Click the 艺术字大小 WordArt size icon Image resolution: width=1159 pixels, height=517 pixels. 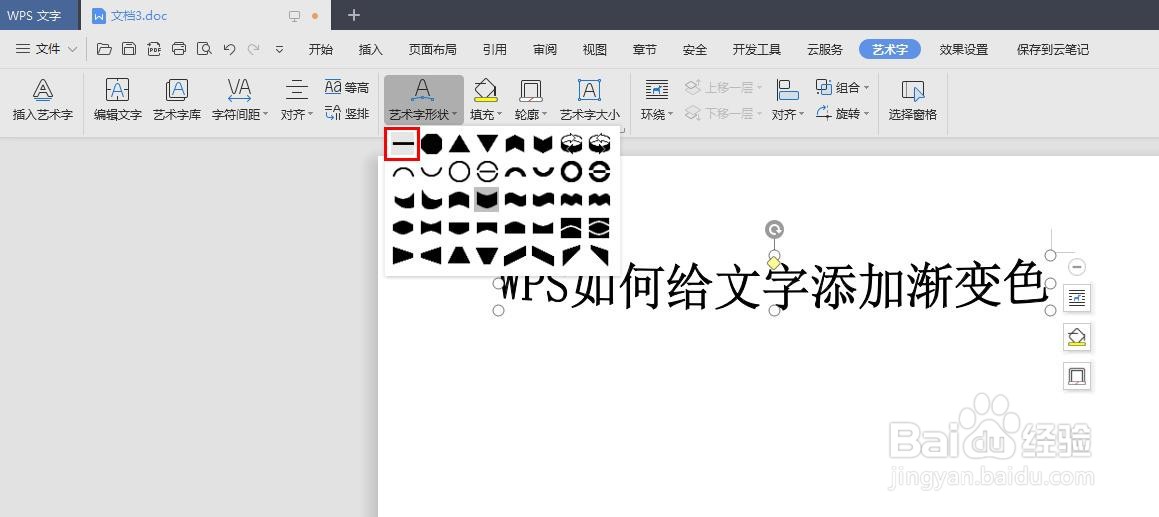pos(589,90)
